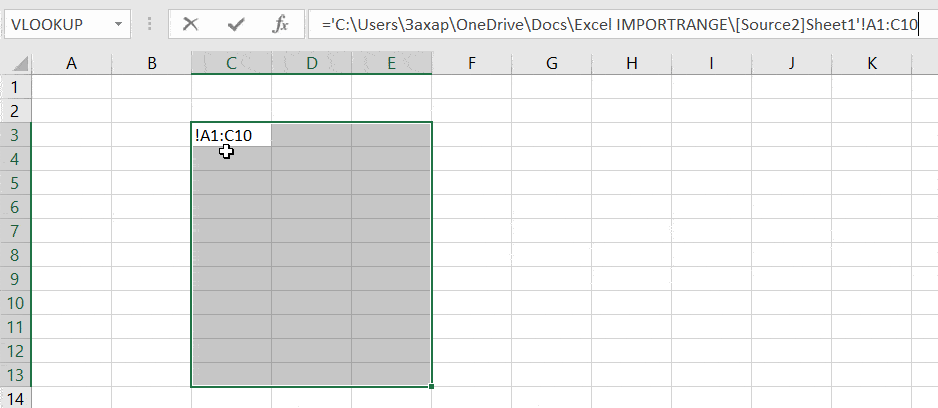This screenshot has width=938, height=408.
Task: Click the fill handle at selection corner
Action: click(x=432, y=386)
